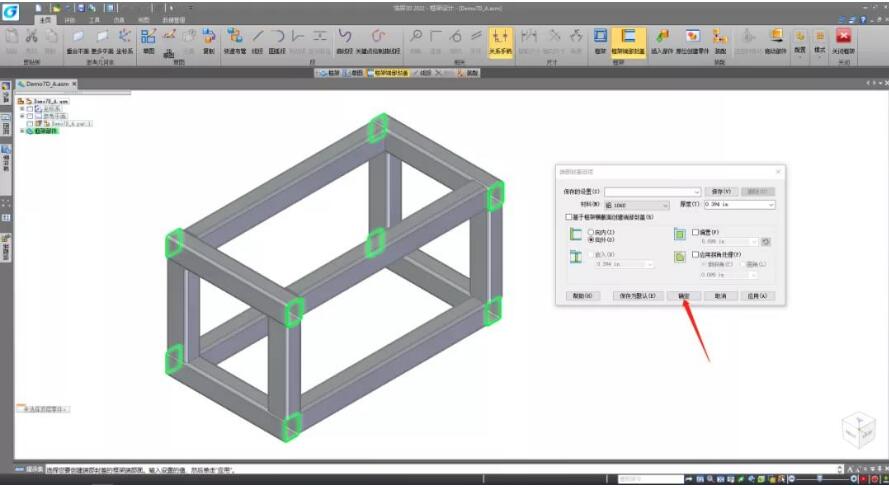
Task: Click the Move Component tool
Action: (776, 41)
